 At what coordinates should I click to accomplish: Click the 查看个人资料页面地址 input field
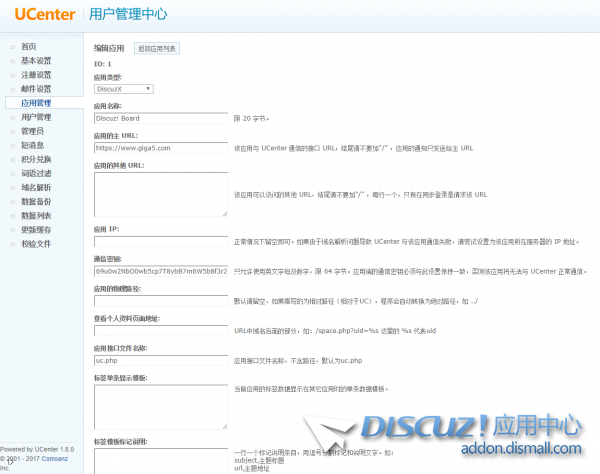pyautogui.click(x=161, y=331)
